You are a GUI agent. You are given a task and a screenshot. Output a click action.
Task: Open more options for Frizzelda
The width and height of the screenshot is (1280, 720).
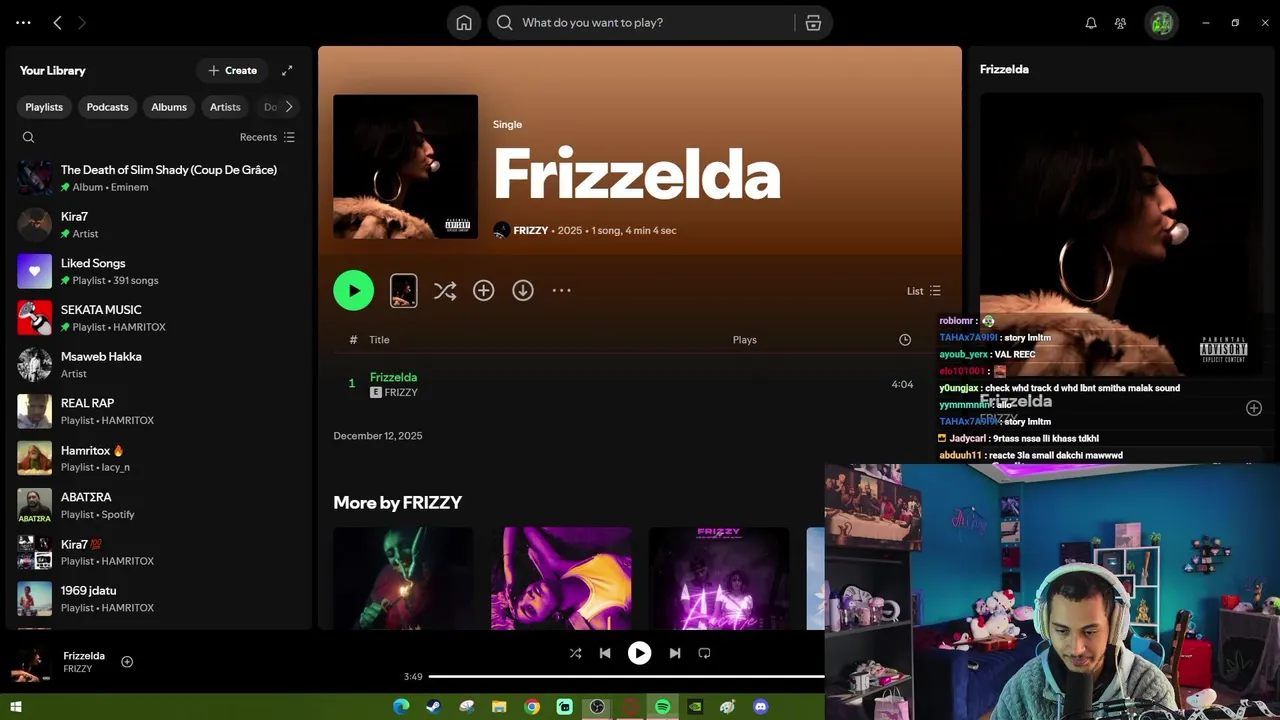coord(562,291)
